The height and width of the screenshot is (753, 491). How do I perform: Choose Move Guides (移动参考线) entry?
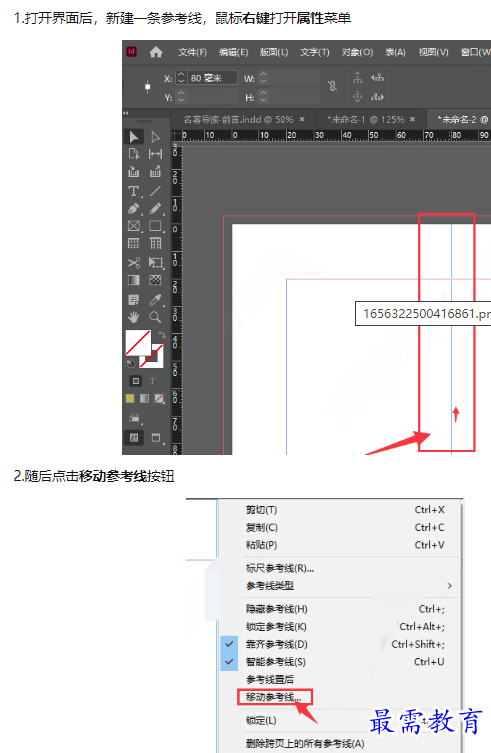click(274, 697)
